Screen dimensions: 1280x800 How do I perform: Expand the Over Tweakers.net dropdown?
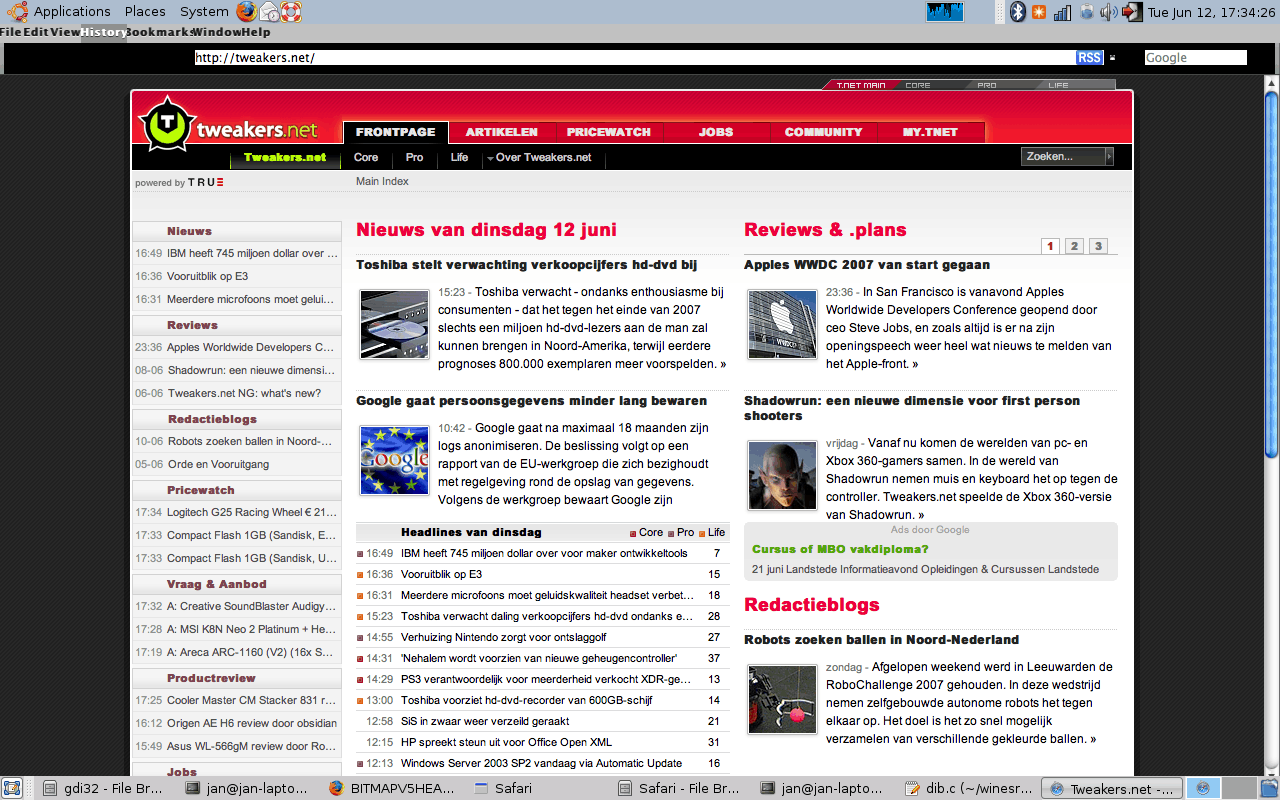(539, 158)
